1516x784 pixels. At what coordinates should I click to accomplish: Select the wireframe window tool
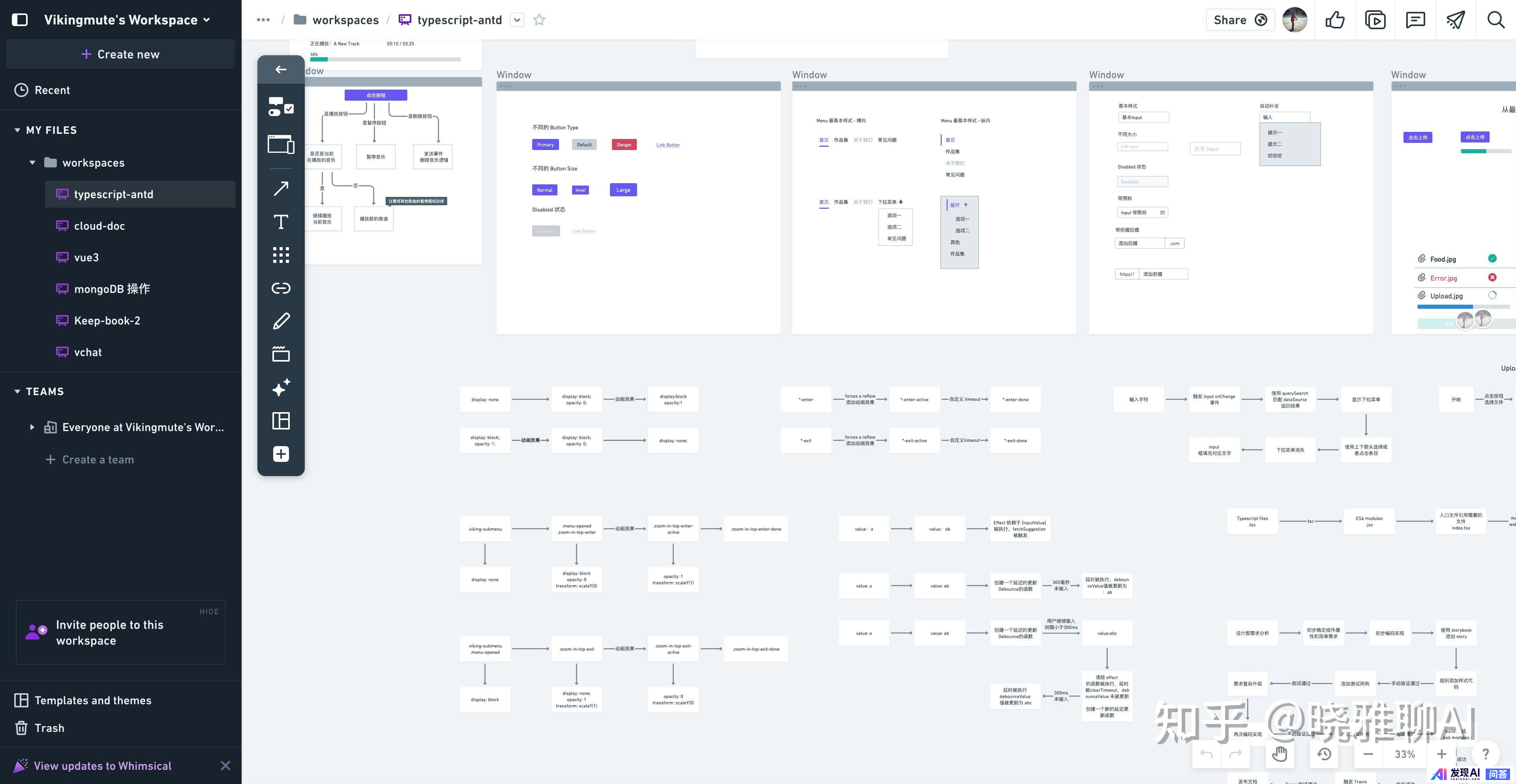coord(281,144)
